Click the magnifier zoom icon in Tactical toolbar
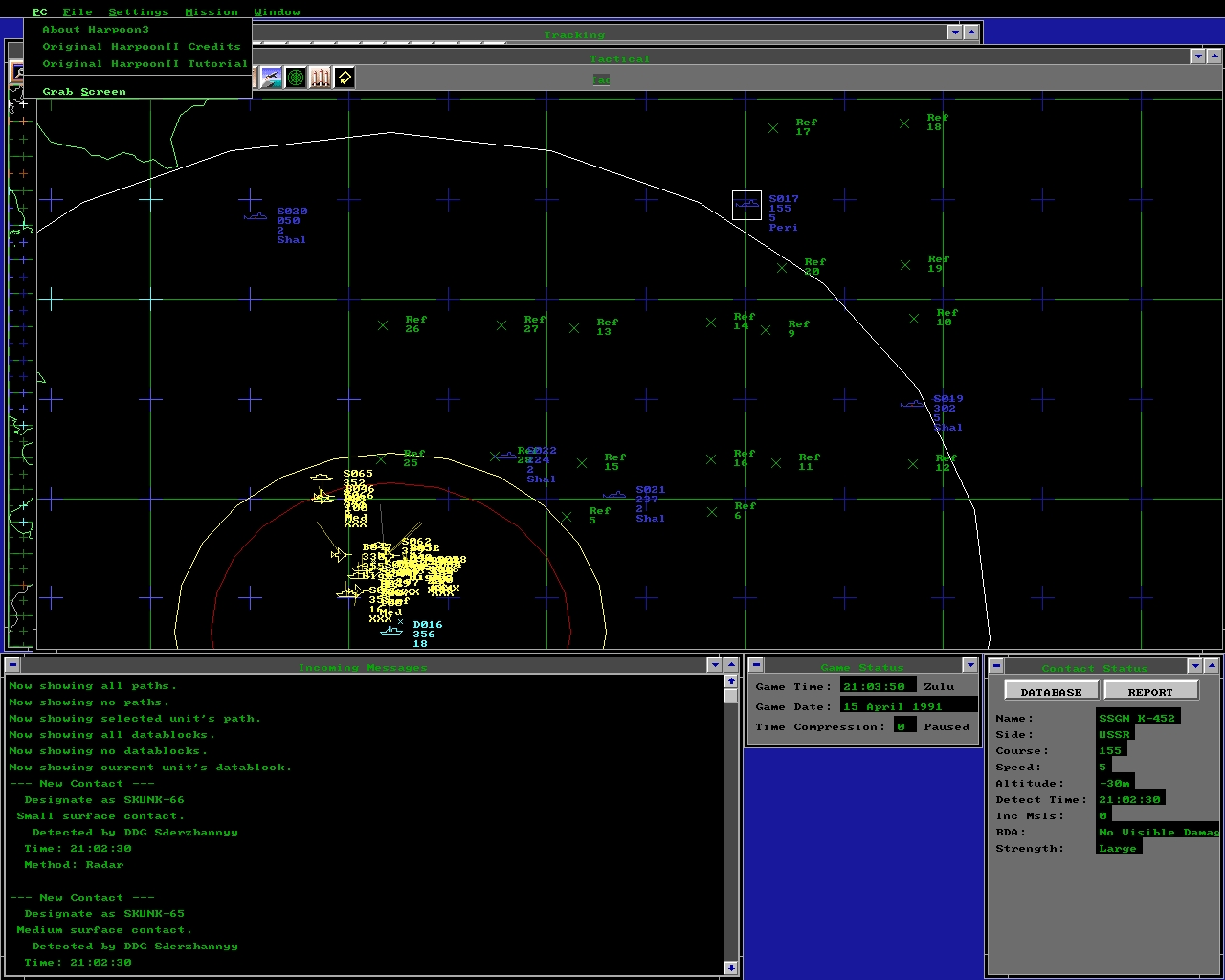 click(x=17, y=73)
